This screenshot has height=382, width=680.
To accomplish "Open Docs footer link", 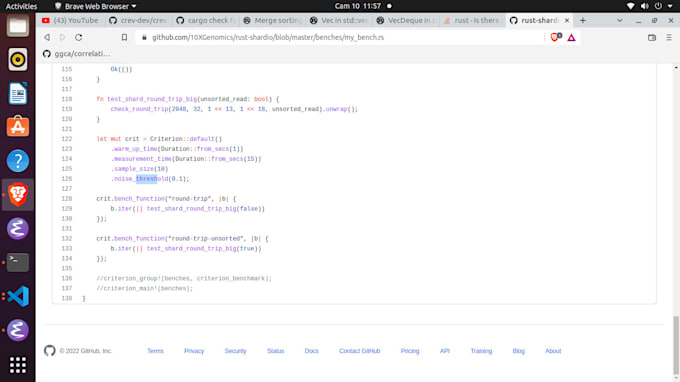I will pos(311,351).
